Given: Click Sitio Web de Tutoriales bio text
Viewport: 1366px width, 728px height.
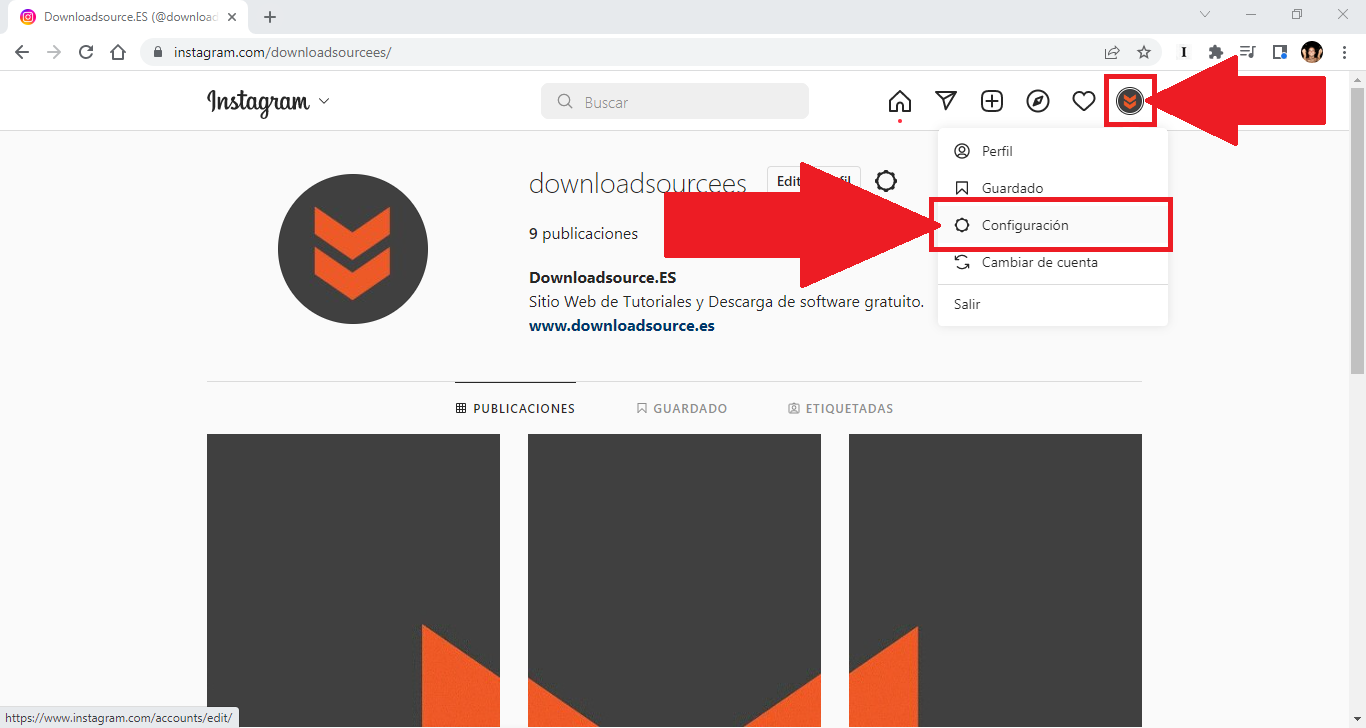Looking at the screenshot, I should [726, 302].
